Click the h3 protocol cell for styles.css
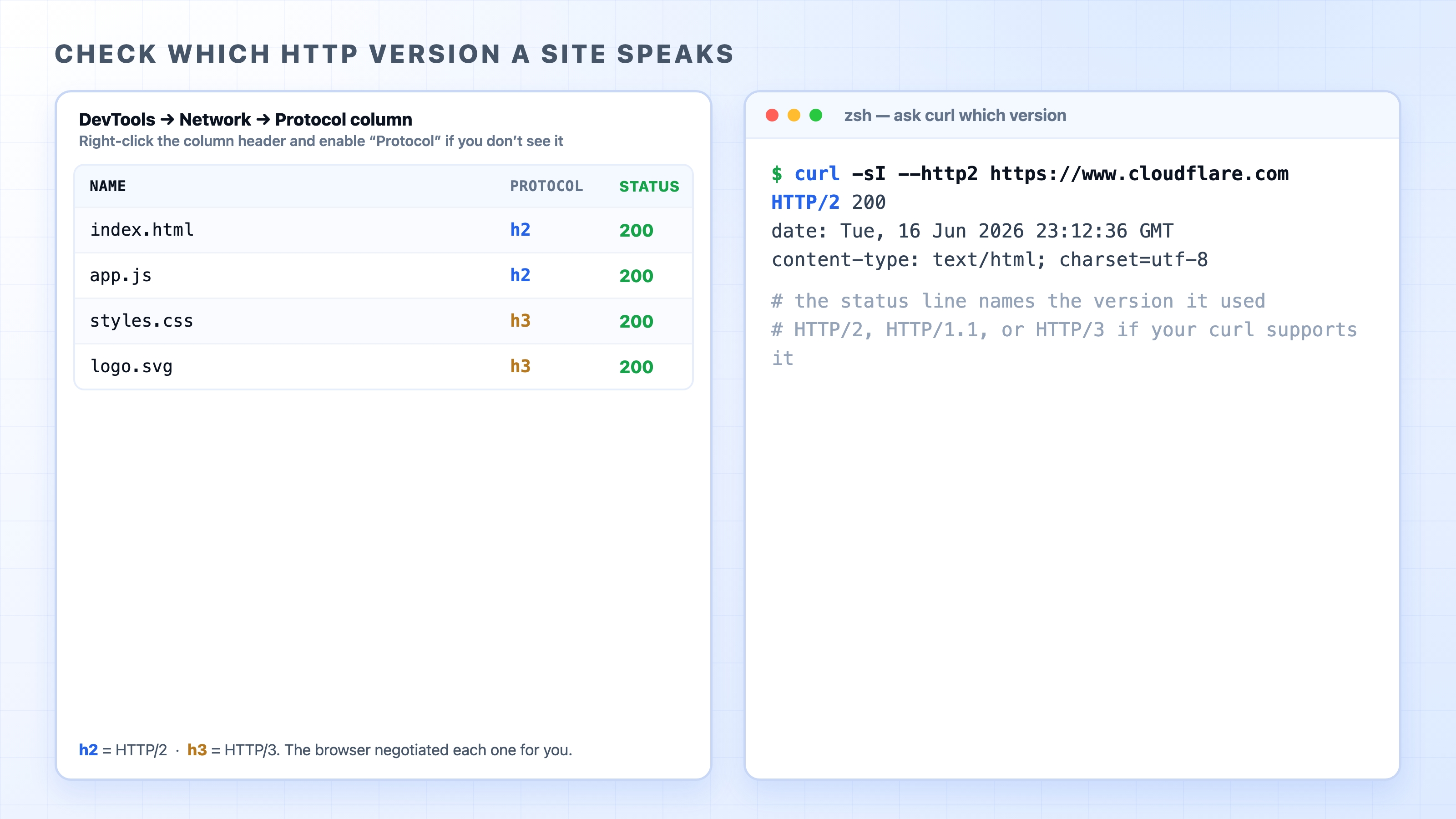The height and width of the screenshot is (819, 1456). (520, 320)
